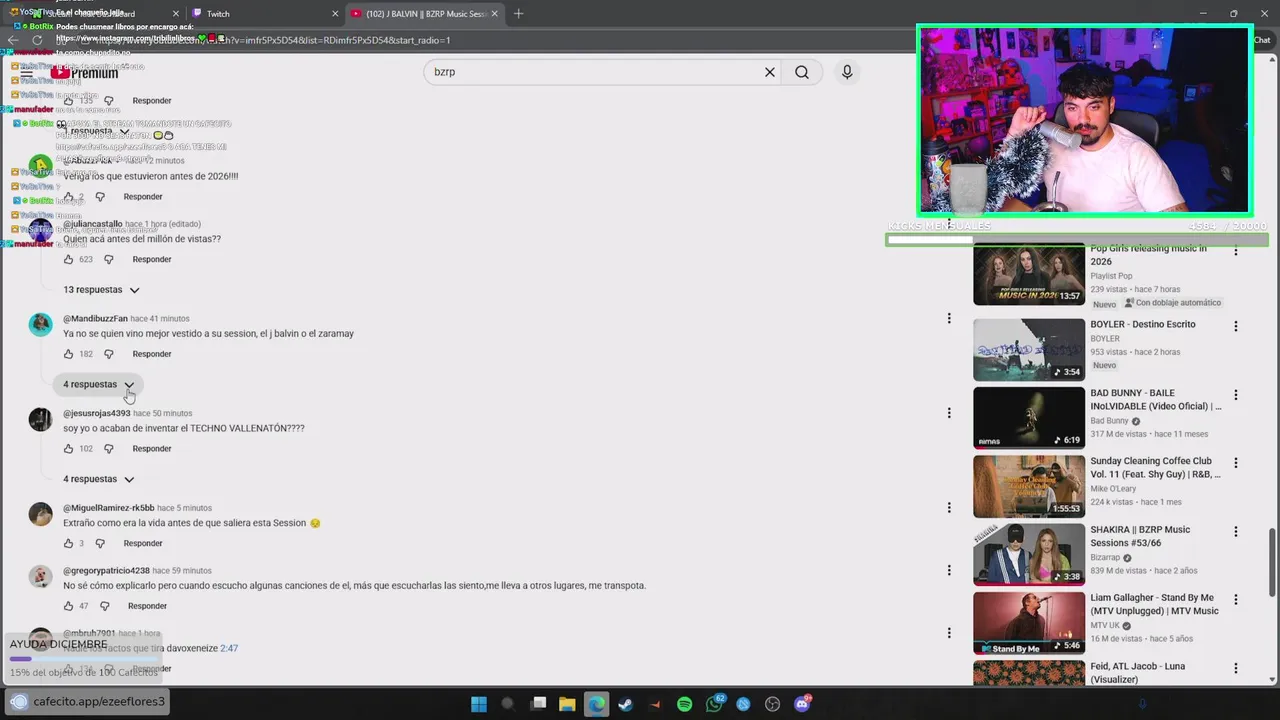1280x720 pixels.
Task: Open Spotify from the taskbar
Action: 684,704
